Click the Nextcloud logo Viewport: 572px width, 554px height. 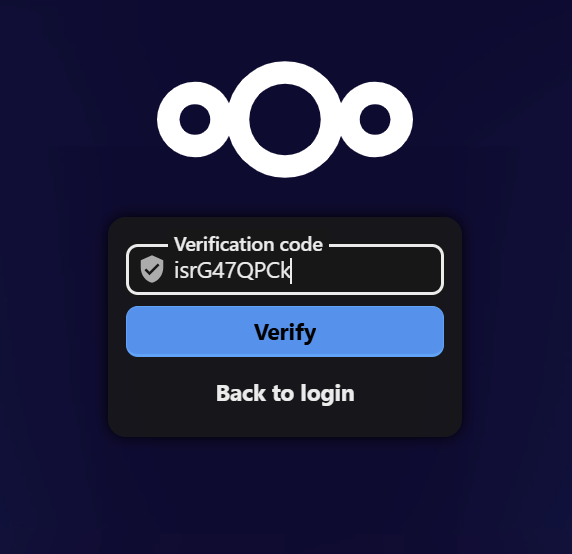pos(285,120)
